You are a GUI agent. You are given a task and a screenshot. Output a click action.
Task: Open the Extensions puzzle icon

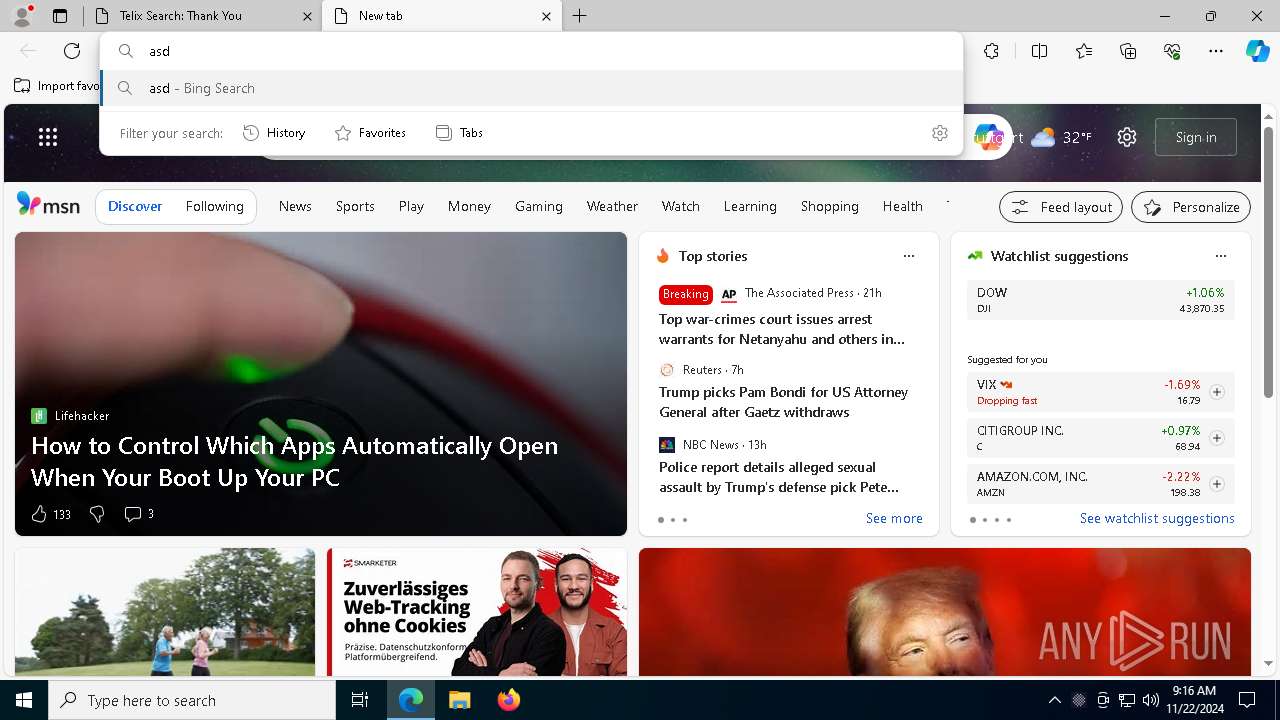[991, 51]
